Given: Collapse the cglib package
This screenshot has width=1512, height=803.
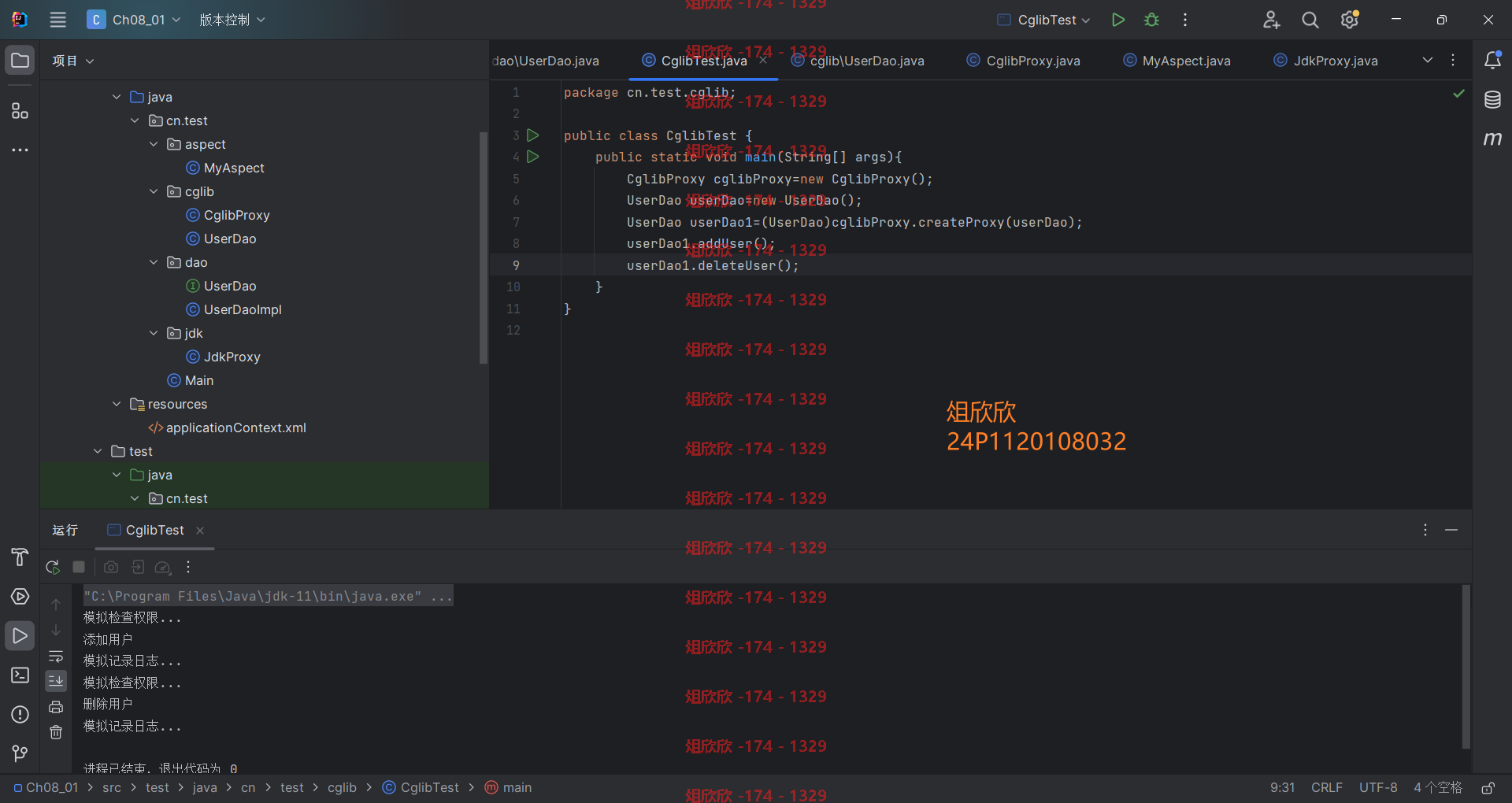Looking at the screenshot, I should (x=154, y=191).
